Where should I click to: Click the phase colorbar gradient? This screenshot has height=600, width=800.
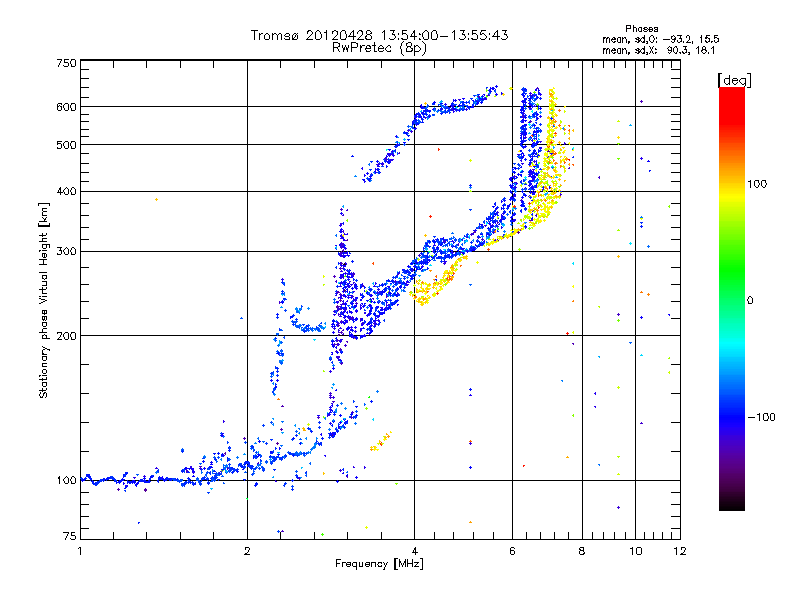pos(732,299)
